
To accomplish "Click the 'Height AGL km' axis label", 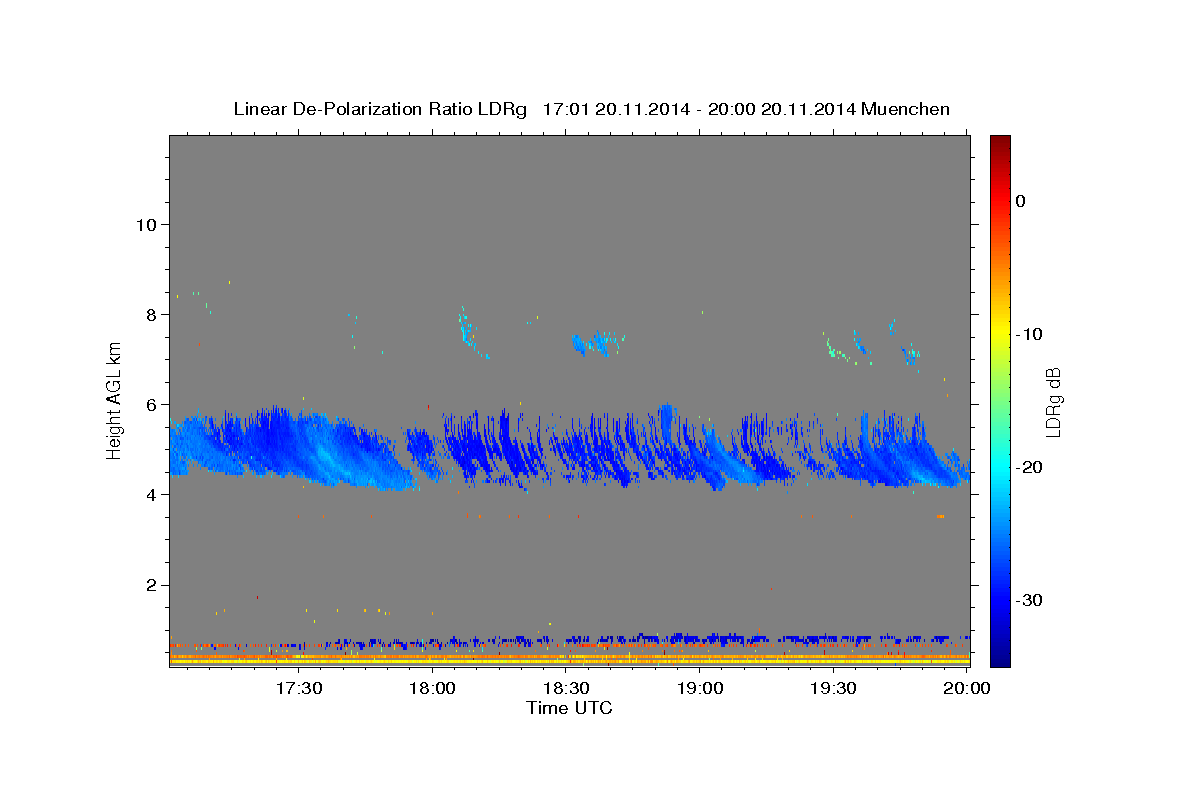I will pyautogui.click(x=114, y=401).
